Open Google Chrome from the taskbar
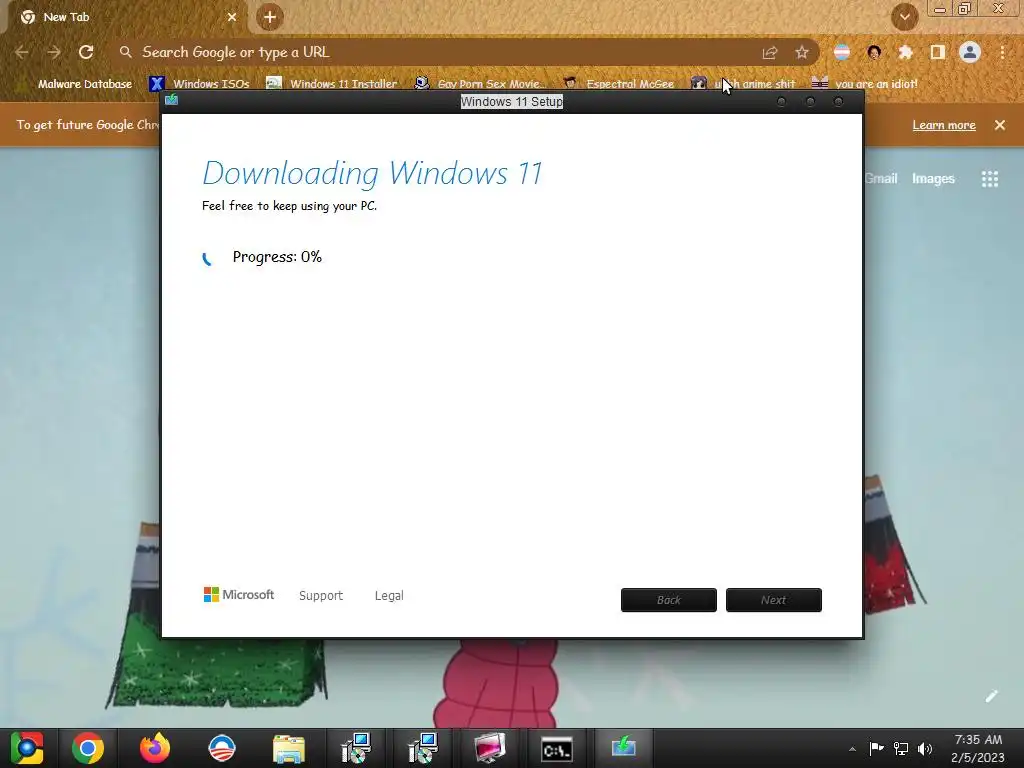The image size is (1024, 768). pos(88,748)
